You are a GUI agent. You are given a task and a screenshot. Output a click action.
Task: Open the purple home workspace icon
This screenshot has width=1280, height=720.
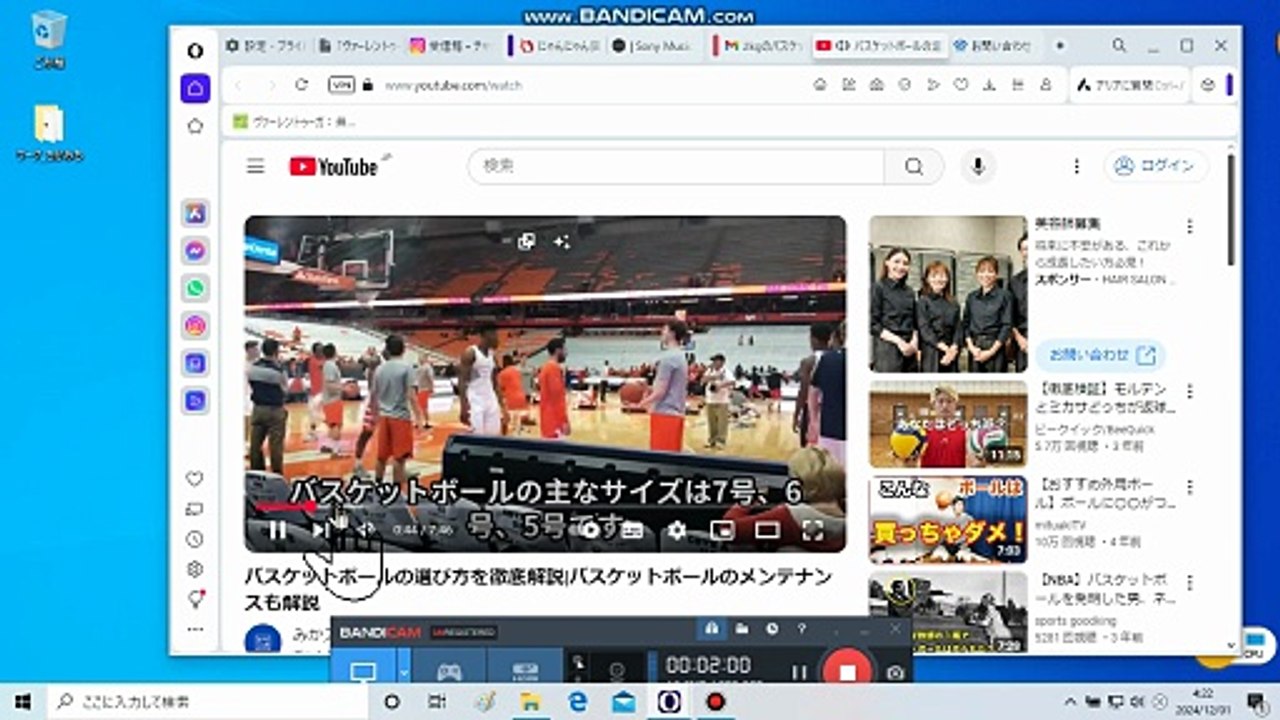click(195, 88)
